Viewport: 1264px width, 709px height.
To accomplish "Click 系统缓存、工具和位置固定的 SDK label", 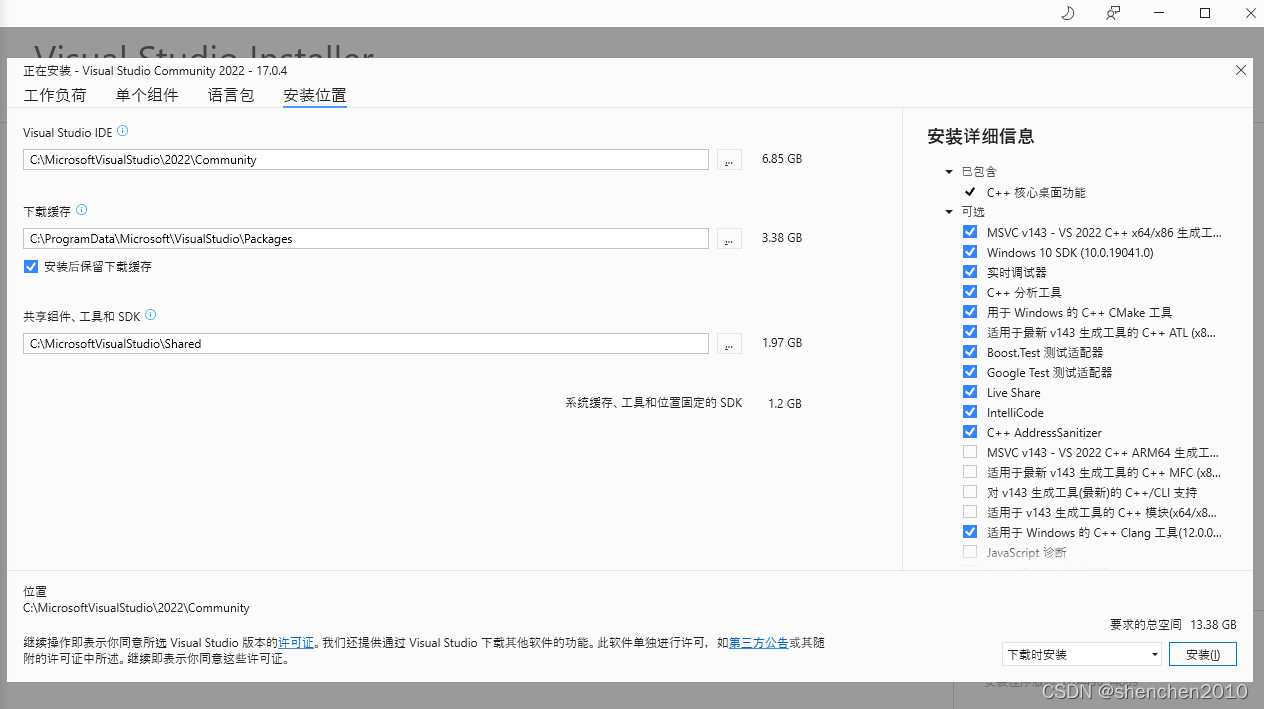I will (654, 403).
